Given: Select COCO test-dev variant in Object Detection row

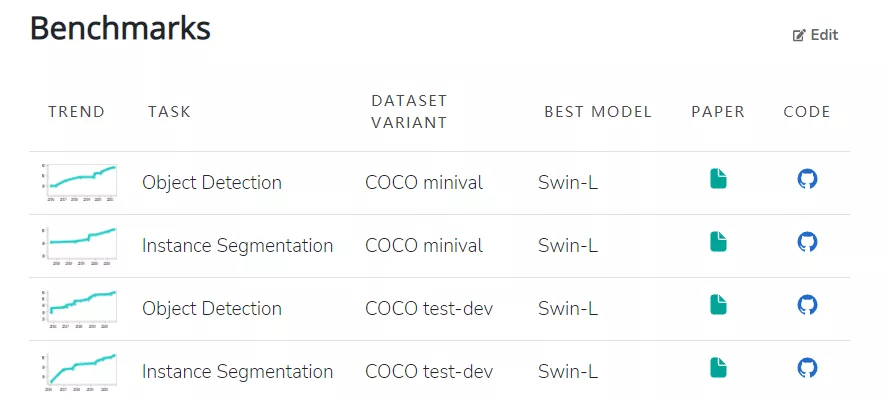Looking at the screenshot, I should 429,309.
